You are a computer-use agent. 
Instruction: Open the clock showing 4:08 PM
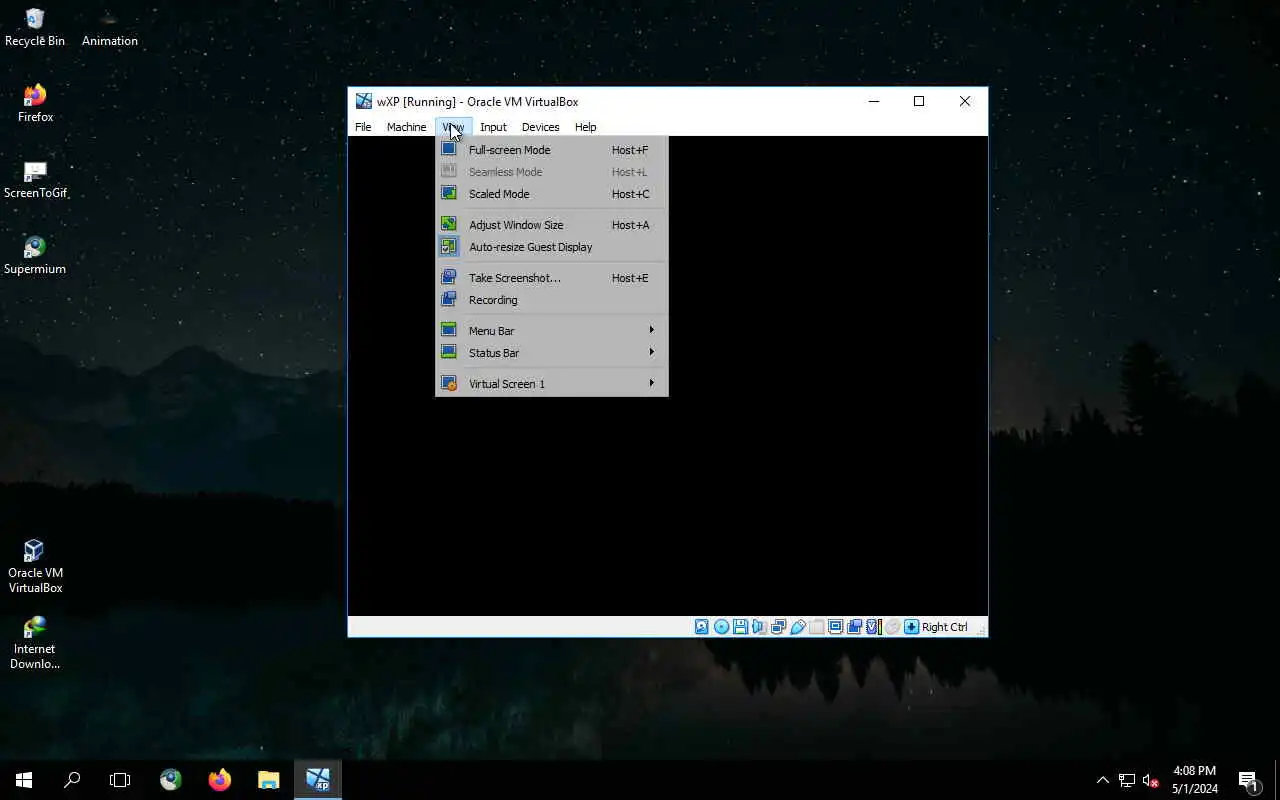point(1194,780)
